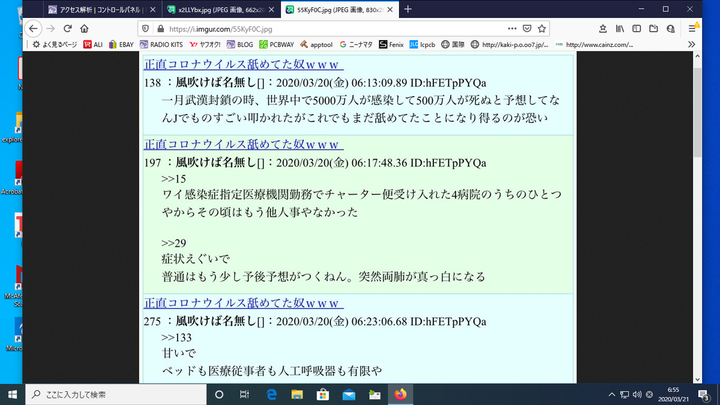
Task: Open the kaki-p.o.oo7.jp bookmark
Action: 510,45
